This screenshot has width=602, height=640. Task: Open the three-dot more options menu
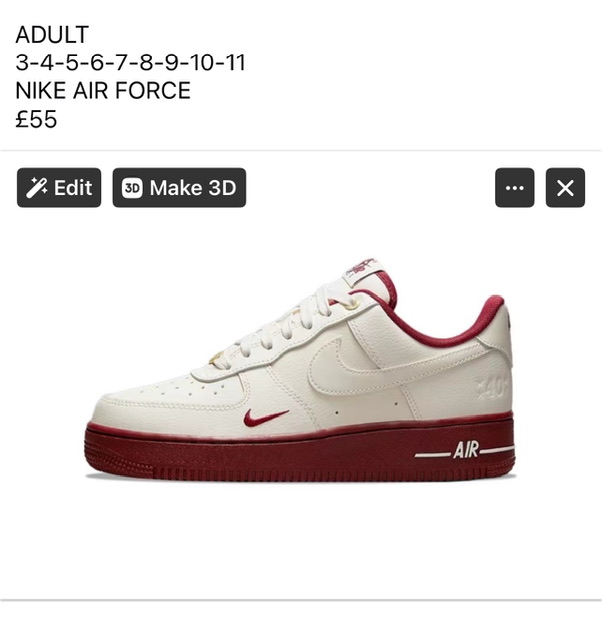pyautogui.click(x=514, y=188)
